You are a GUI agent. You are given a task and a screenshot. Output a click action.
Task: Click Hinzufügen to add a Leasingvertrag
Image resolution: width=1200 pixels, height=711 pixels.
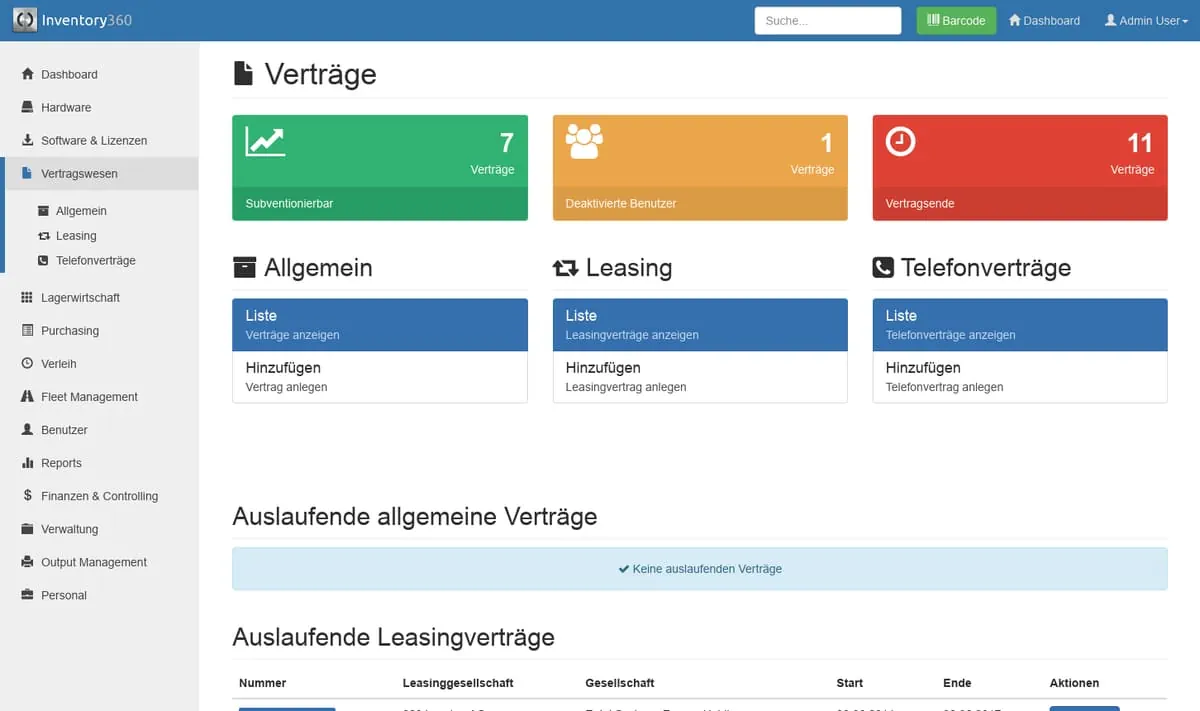tap(699, 377)
